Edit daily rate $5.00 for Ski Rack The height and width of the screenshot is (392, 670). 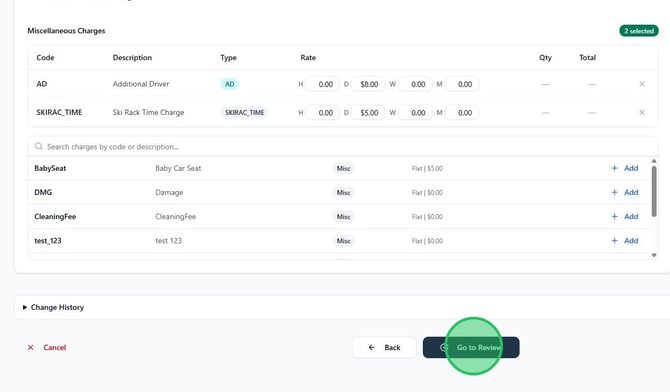click(x=368, y=112)
